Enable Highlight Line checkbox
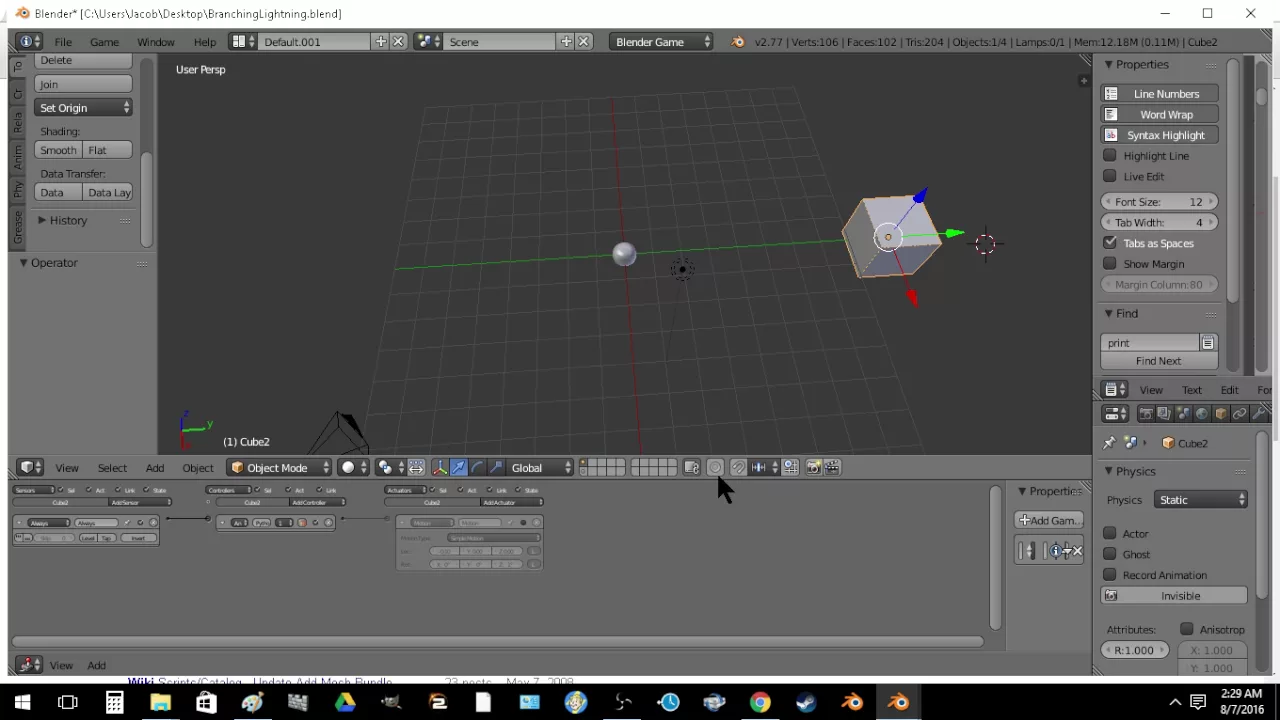 [1110, 156]
